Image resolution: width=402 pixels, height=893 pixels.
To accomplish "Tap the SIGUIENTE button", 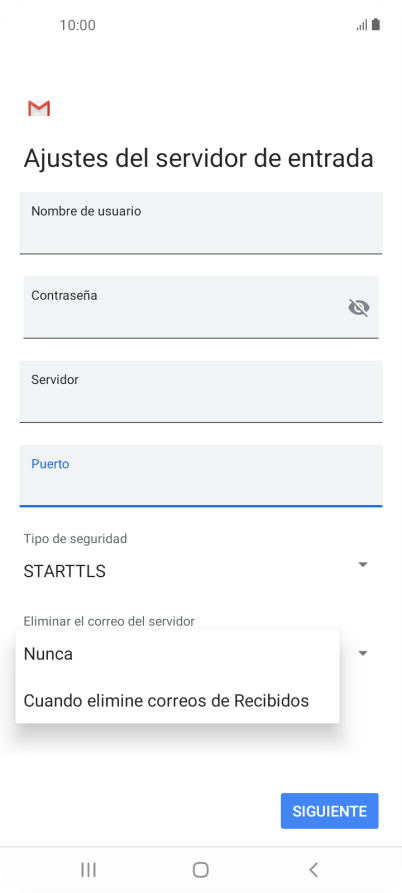I will [330, 811].
